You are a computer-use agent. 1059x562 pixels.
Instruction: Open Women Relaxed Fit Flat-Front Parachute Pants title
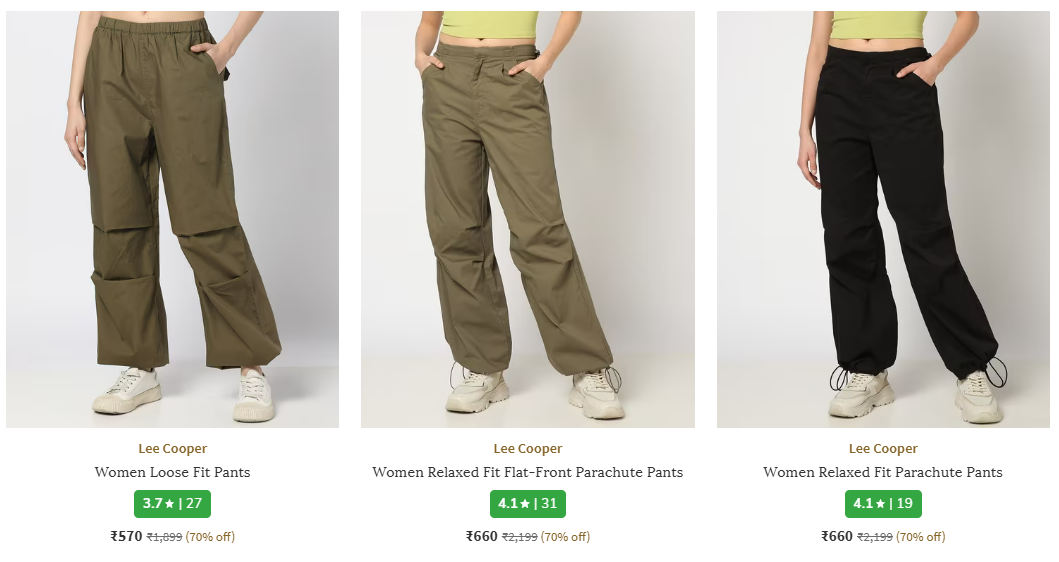pos(527,472)
